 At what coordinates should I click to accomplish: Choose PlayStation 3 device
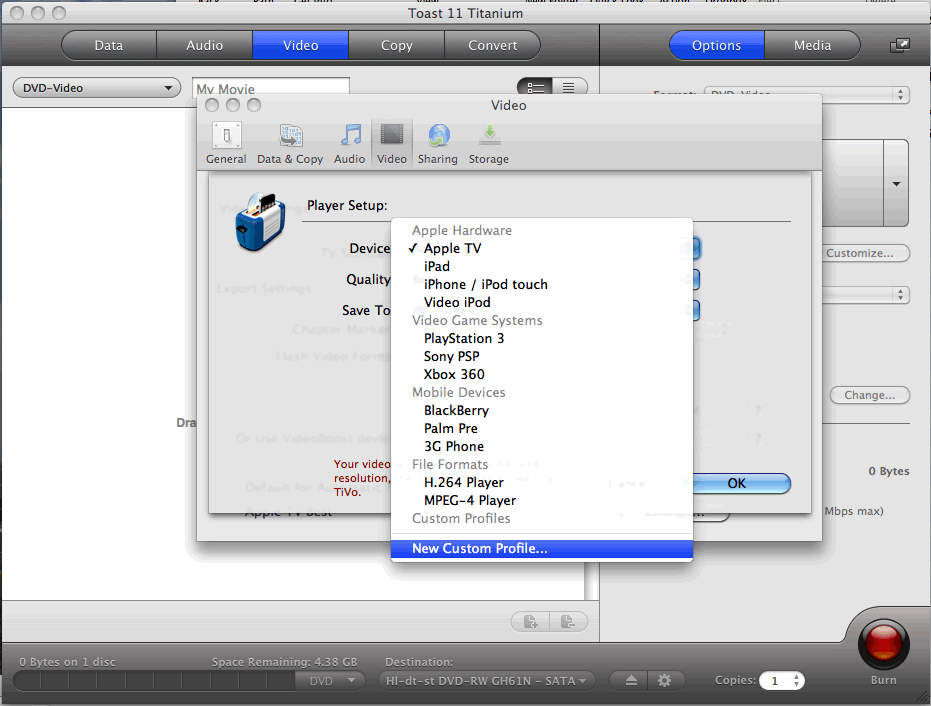542,338
